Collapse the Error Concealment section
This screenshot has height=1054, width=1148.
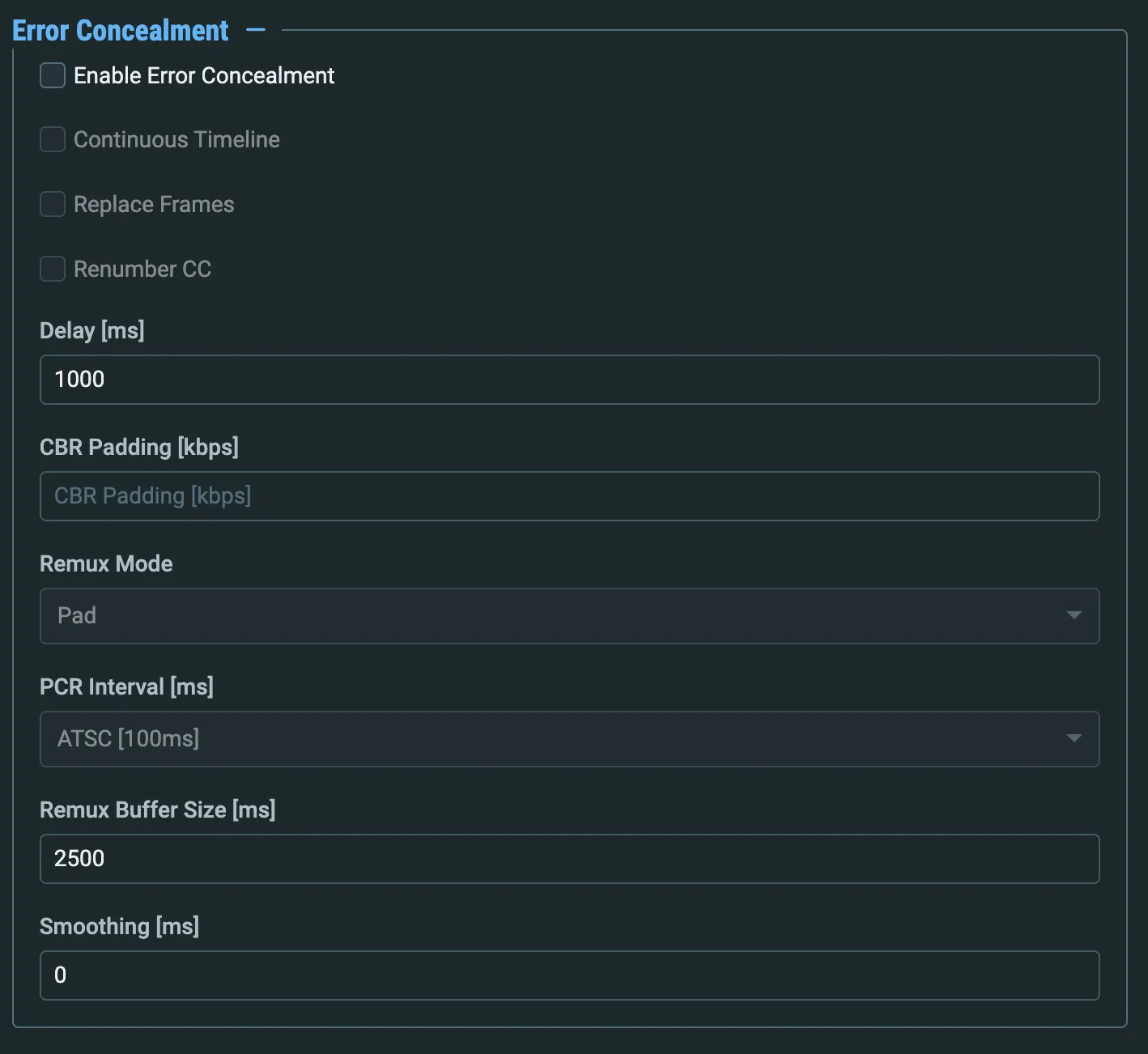(256, 31)
